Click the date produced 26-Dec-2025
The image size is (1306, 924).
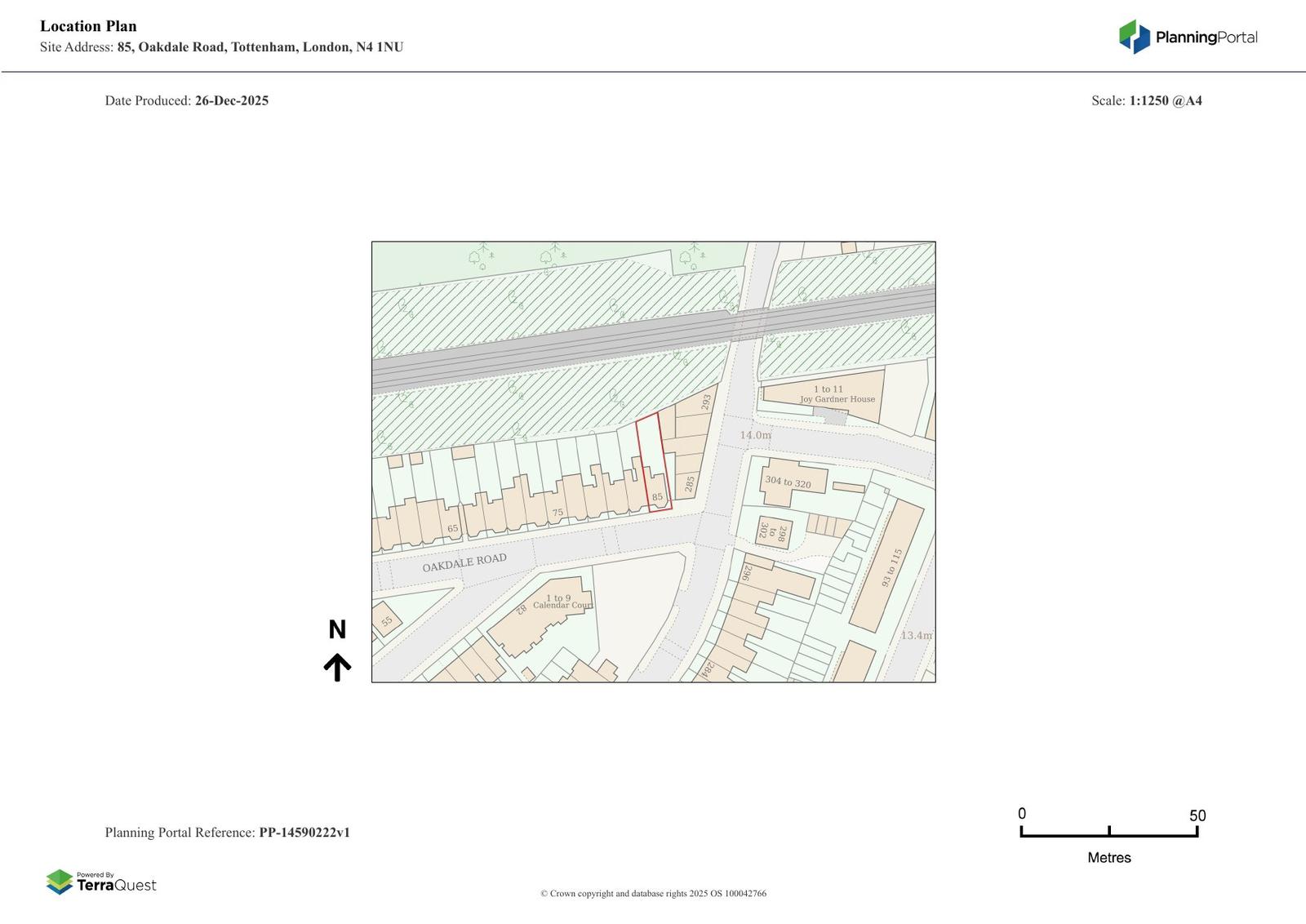tap(231, 100)
